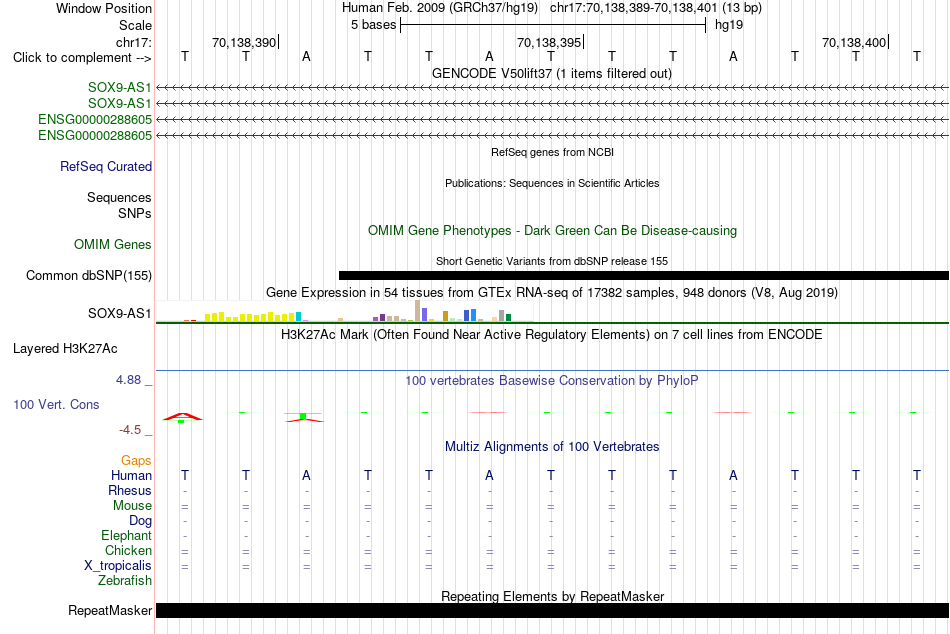
Task: Click the 70,138,400 position marker
Action: (854, 42)
